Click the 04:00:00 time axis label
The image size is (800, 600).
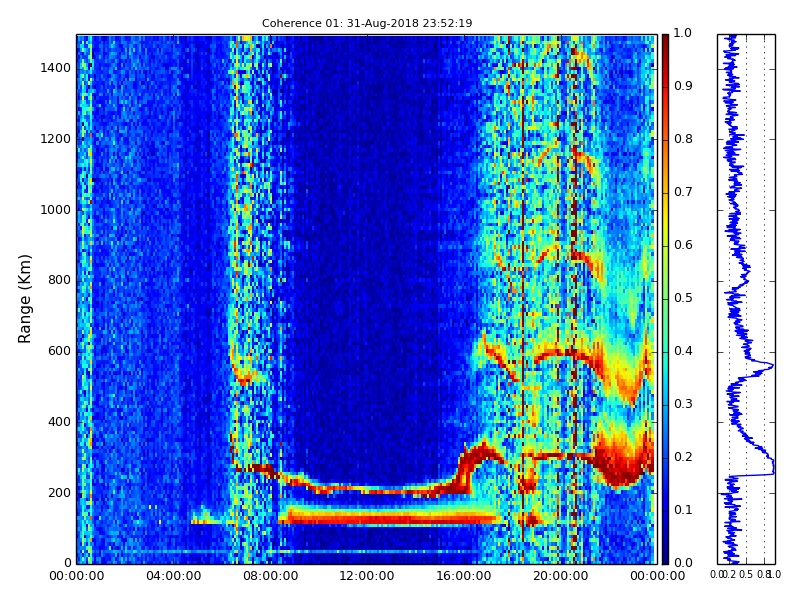[173, 576]
